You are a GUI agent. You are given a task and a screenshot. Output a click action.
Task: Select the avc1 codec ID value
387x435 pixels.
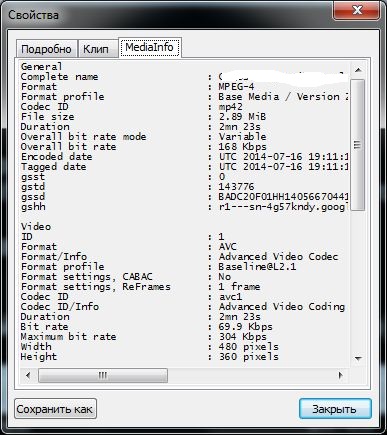[x=230, y=297]
